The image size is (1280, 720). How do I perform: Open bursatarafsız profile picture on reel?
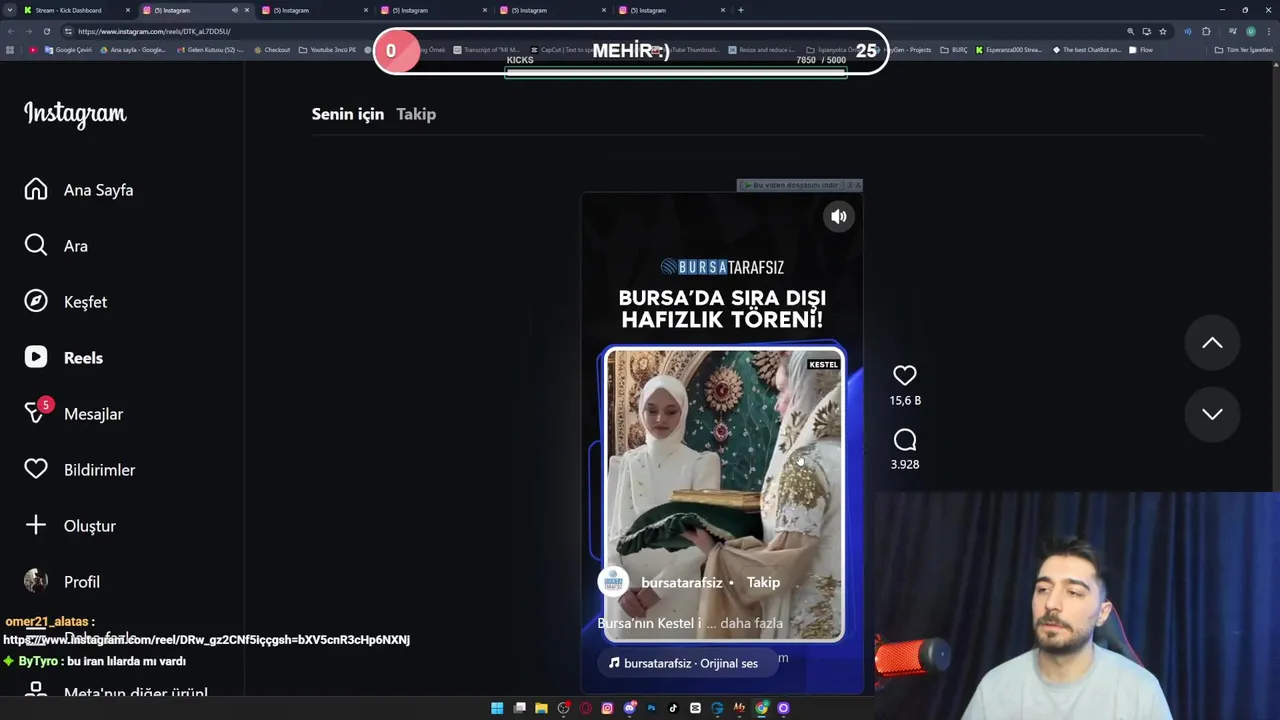(613, 582)
